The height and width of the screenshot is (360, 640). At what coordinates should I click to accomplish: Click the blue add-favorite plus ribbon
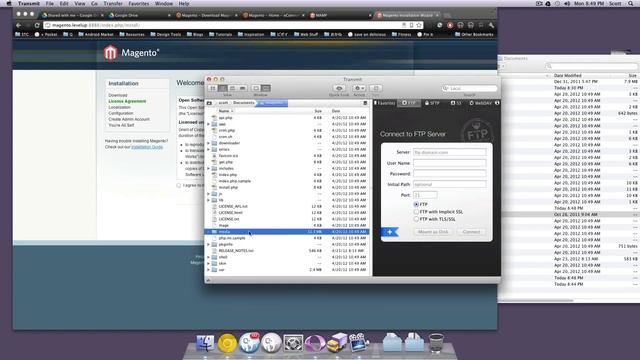[390, 232]
